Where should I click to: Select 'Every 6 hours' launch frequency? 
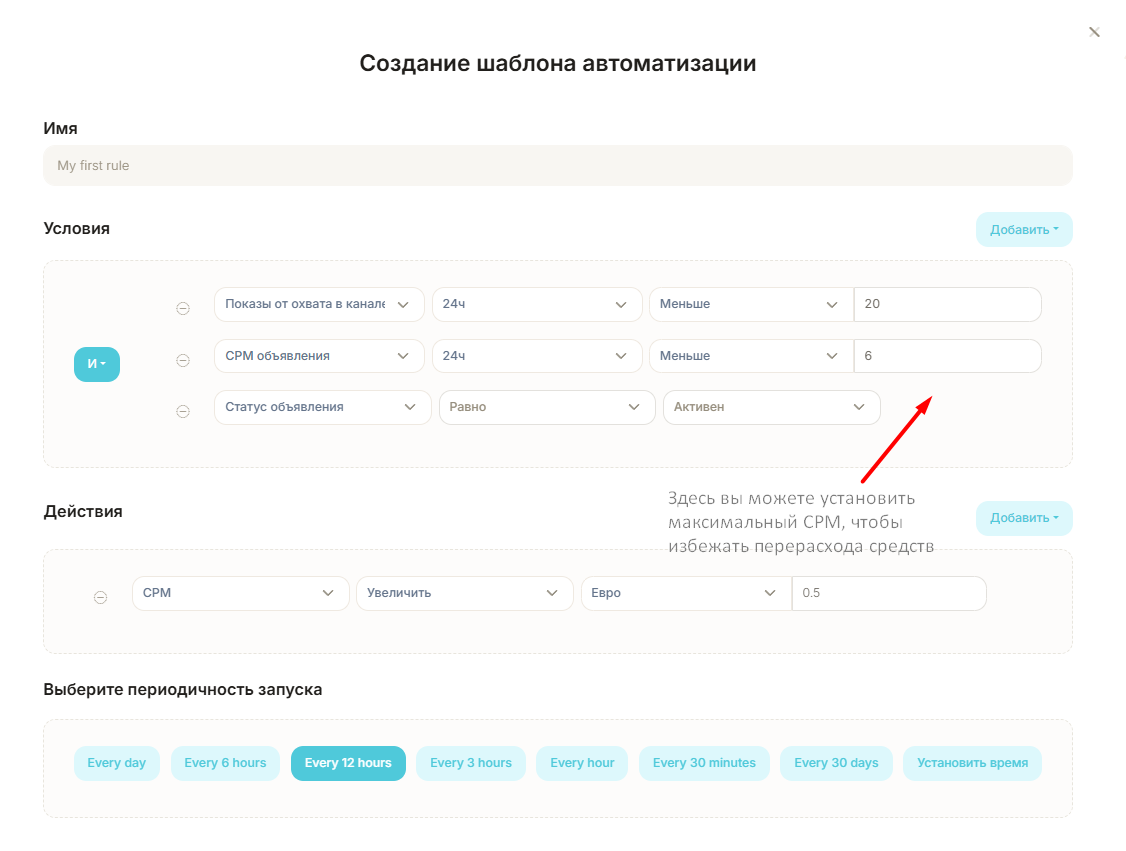[225, 763]
